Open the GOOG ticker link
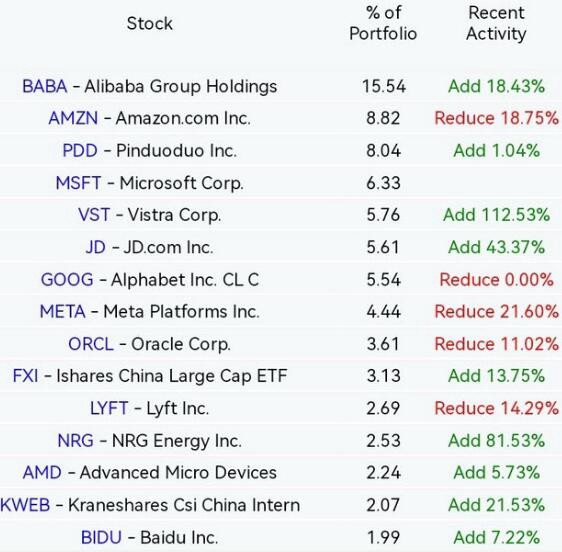Image resolution: width=562 pixels, height=552 pixels. tap(67, 280)
